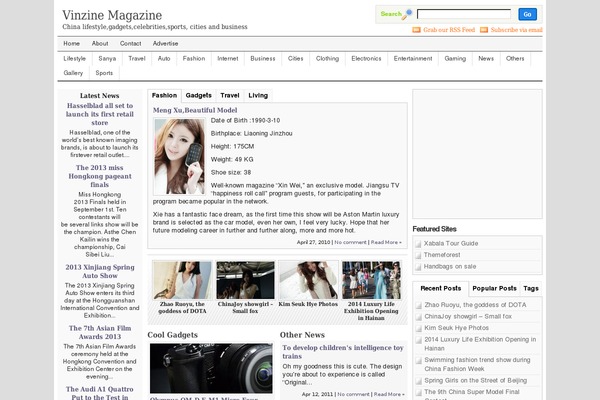
Task: Open Kim Seuk Hye Photos thumbnail
Action: tap(308, 280)
